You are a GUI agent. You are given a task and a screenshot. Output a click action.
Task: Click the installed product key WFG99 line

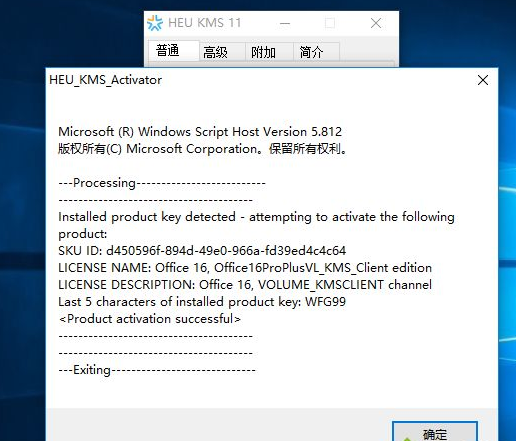202,302
